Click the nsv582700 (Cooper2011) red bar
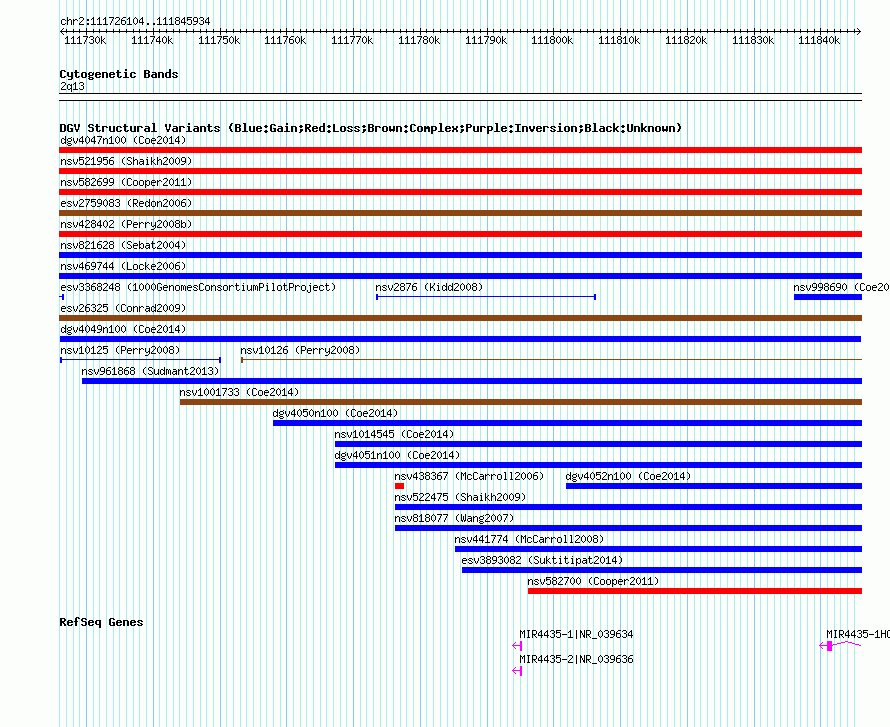 (695, 591)
